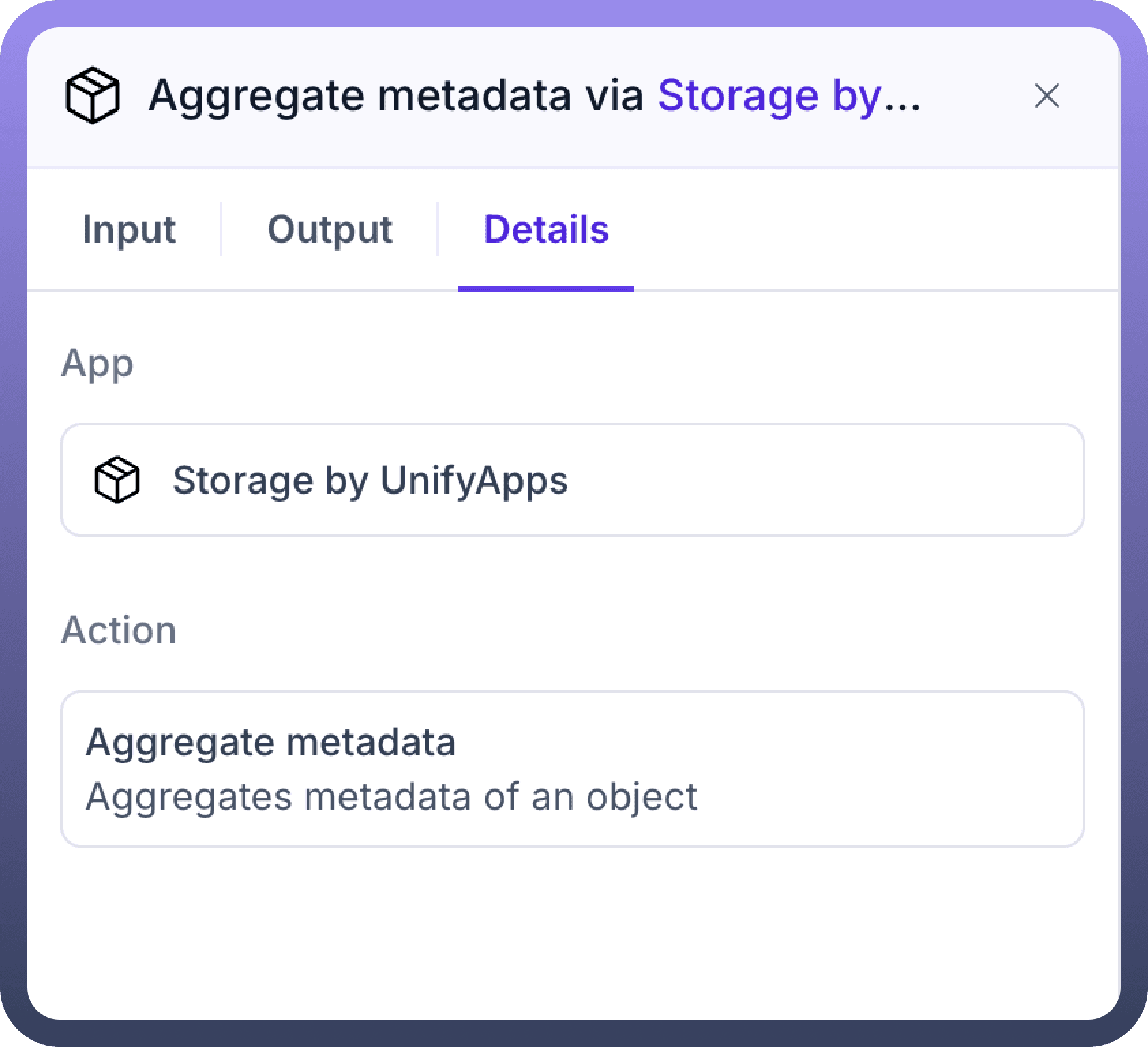
Task: Click the 'App' section label
Action: [x=97, y=363]
